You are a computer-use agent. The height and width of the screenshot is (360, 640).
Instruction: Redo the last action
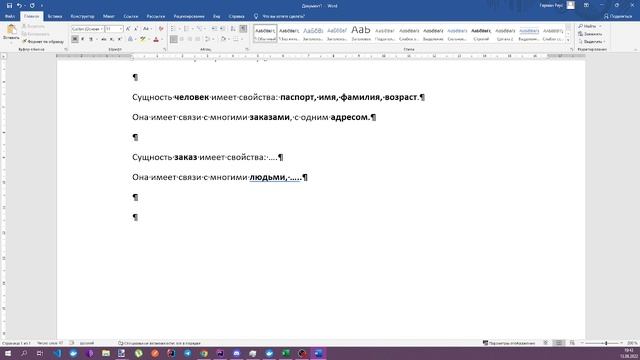(x=32, y=6)
